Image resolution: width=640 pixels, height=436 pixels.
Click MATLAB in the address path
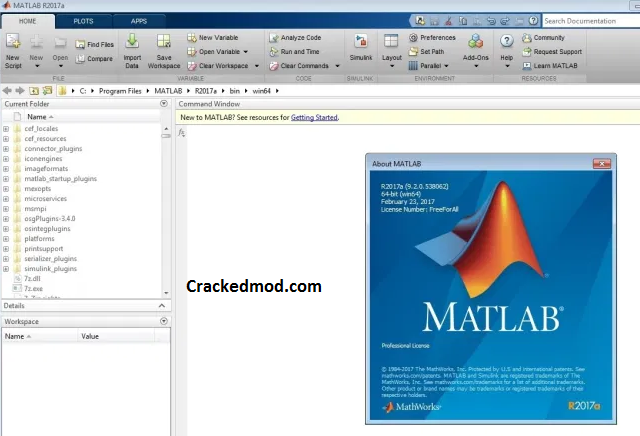tap(168, 91)
